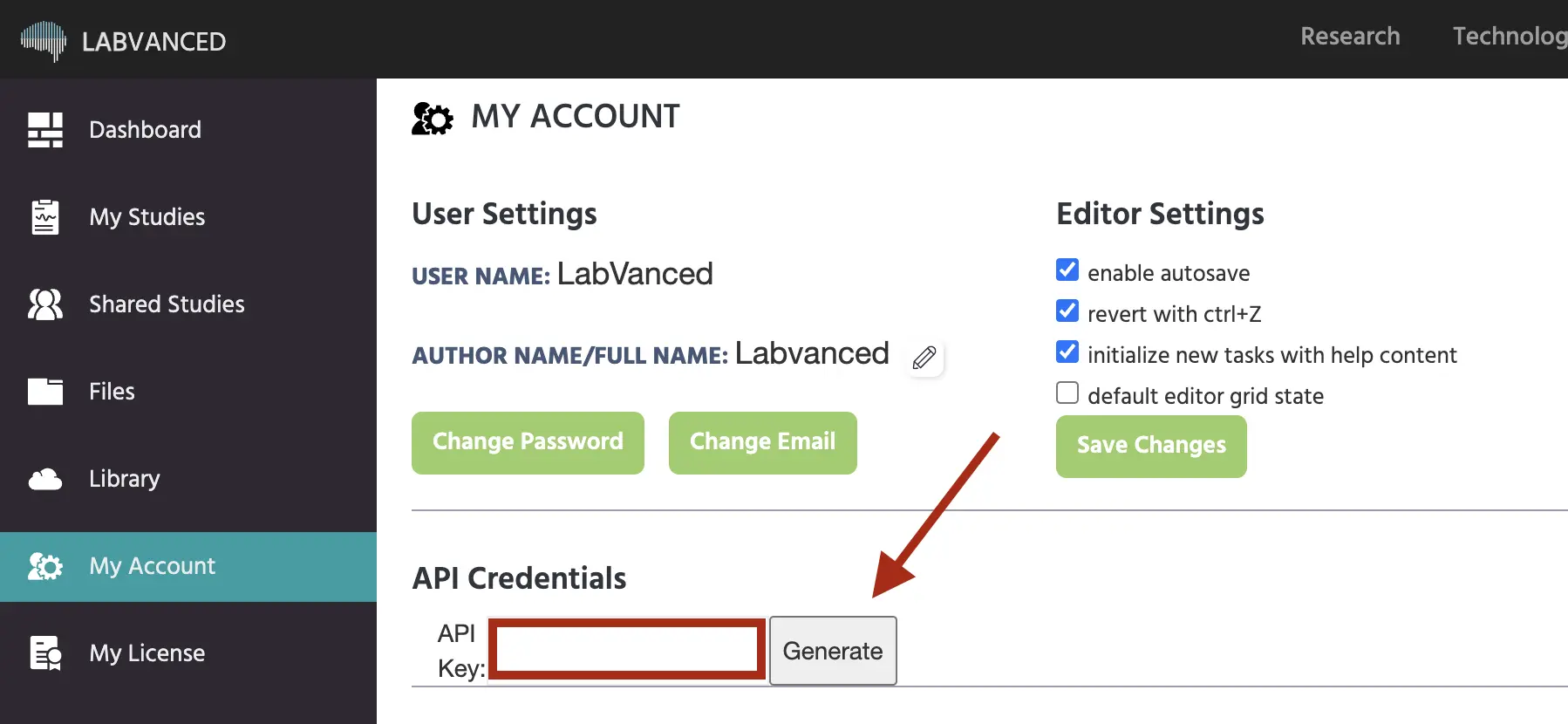Viewport: 1568px width, 724px height.
Task: Click the My Account gear icon in sidebar
Action: pyautogui.click(x=45, y=566)
